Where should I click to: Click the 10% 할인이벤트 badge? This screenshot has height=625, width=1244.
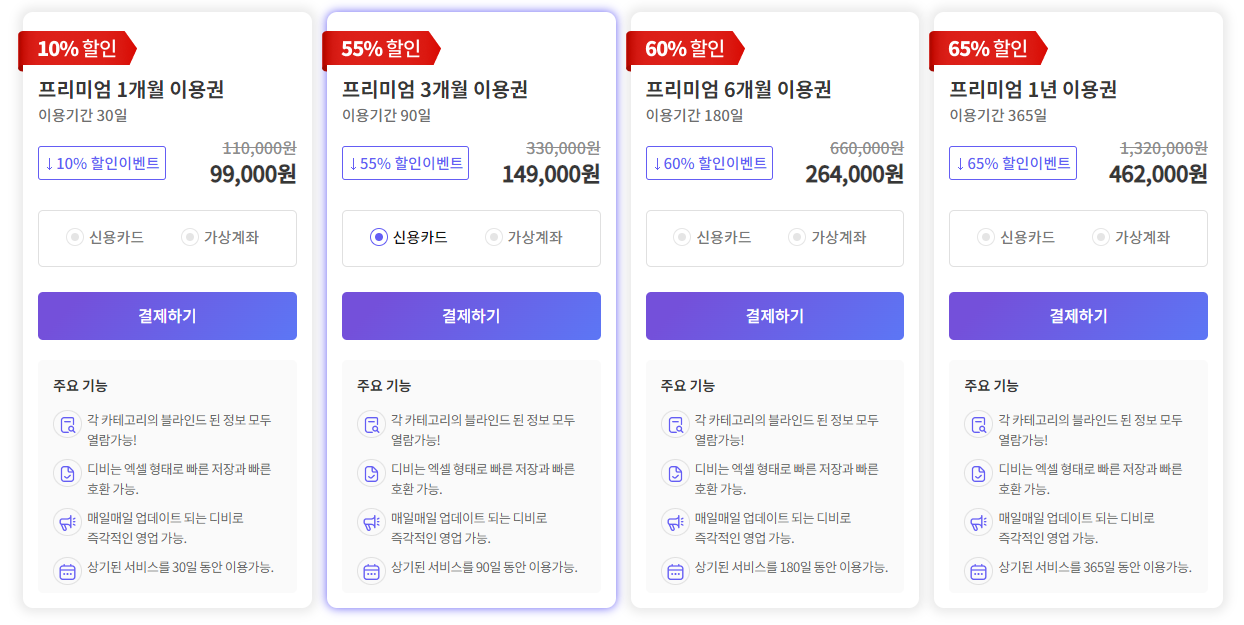tap(102, 163)
